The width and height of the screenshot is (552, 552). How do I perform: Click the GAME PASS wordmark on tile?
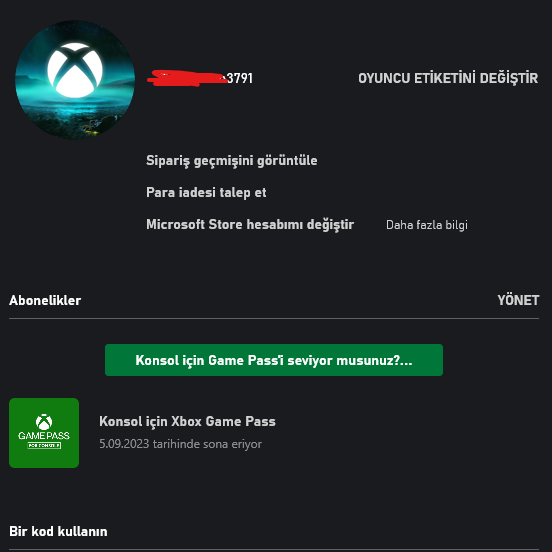coord(44,436)
